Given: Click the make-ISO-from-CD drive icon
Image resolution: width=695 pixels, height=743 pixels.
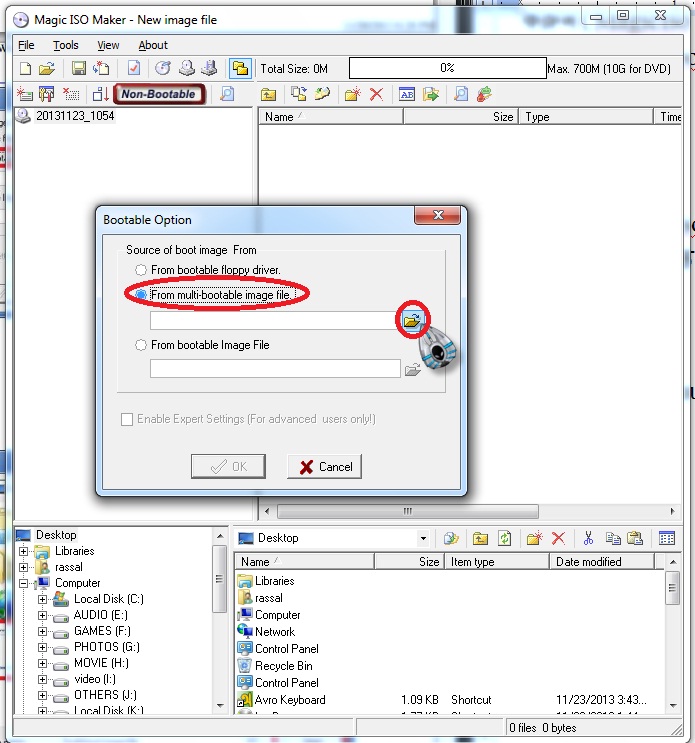Looking at the screenshot, I should pyautogui.click(x=187, y=69).
